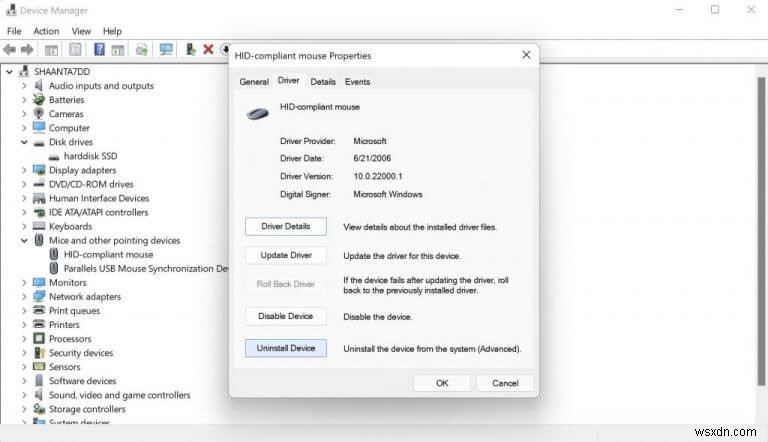Close the HID-compliant mouse Properties dialog

526,55
